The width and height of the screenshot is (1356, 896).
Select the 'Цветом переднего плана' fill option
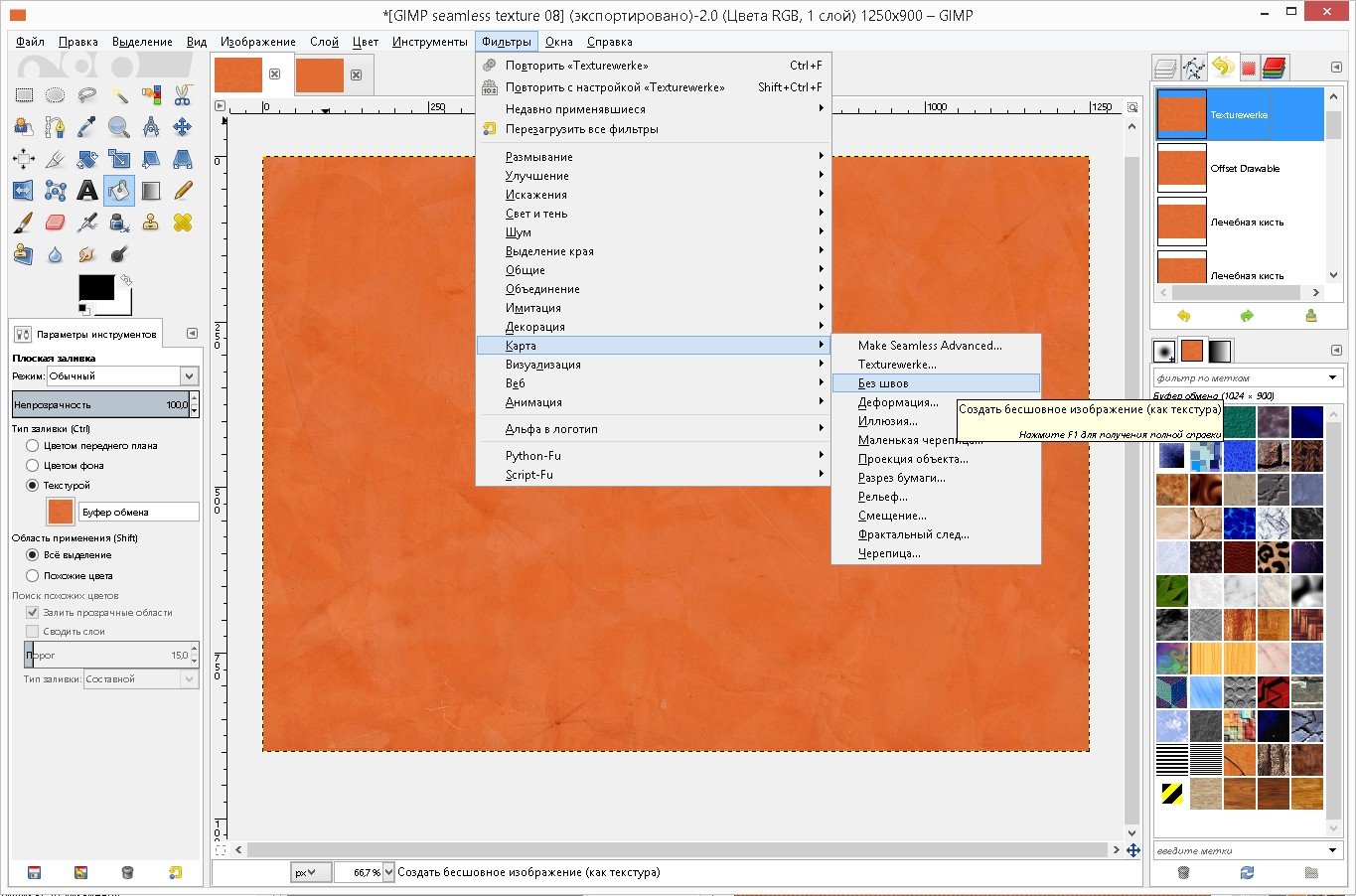[x=33, y=446]
